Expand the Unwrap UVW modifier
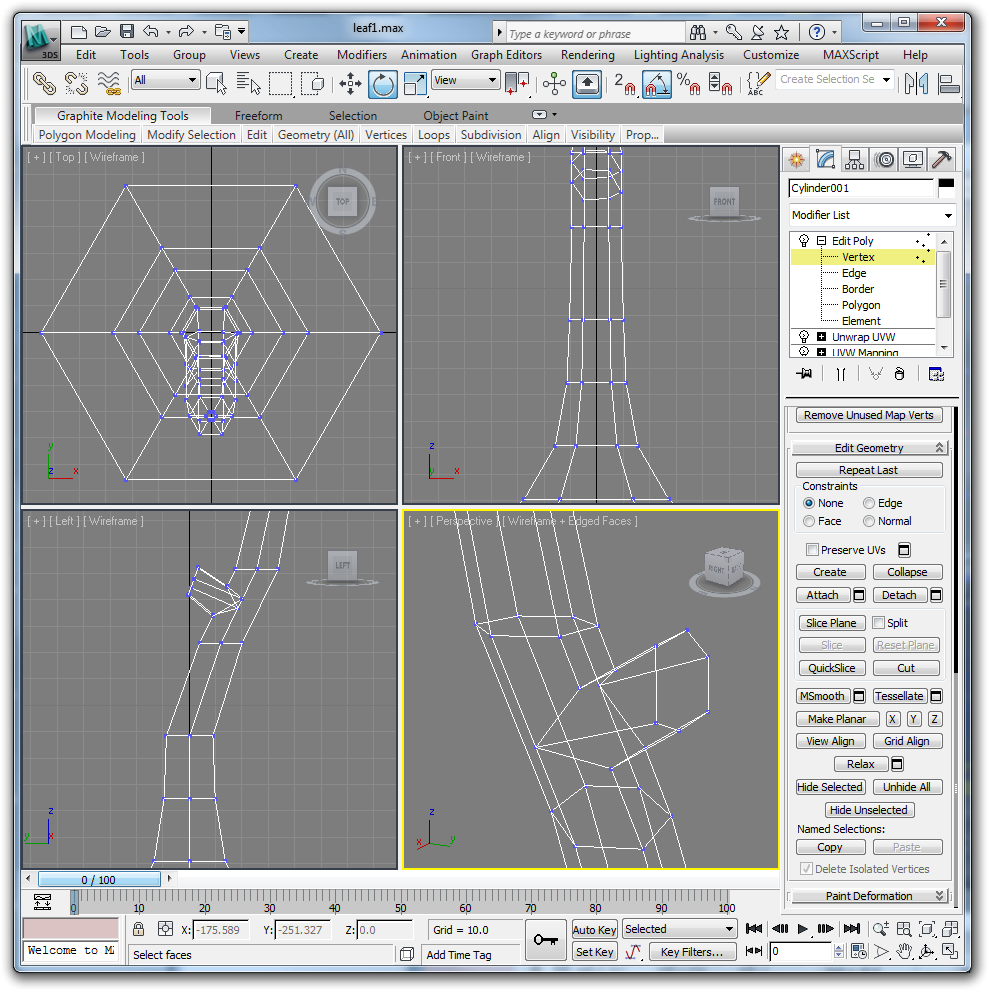This screenshot has height=992, width=989. pyautogui.click(x=822, y=337)
